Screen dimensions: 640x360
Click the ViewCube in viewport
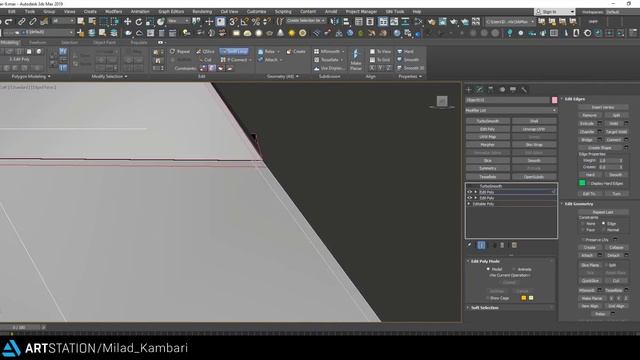pyautogui.click(x=442, y=101)
